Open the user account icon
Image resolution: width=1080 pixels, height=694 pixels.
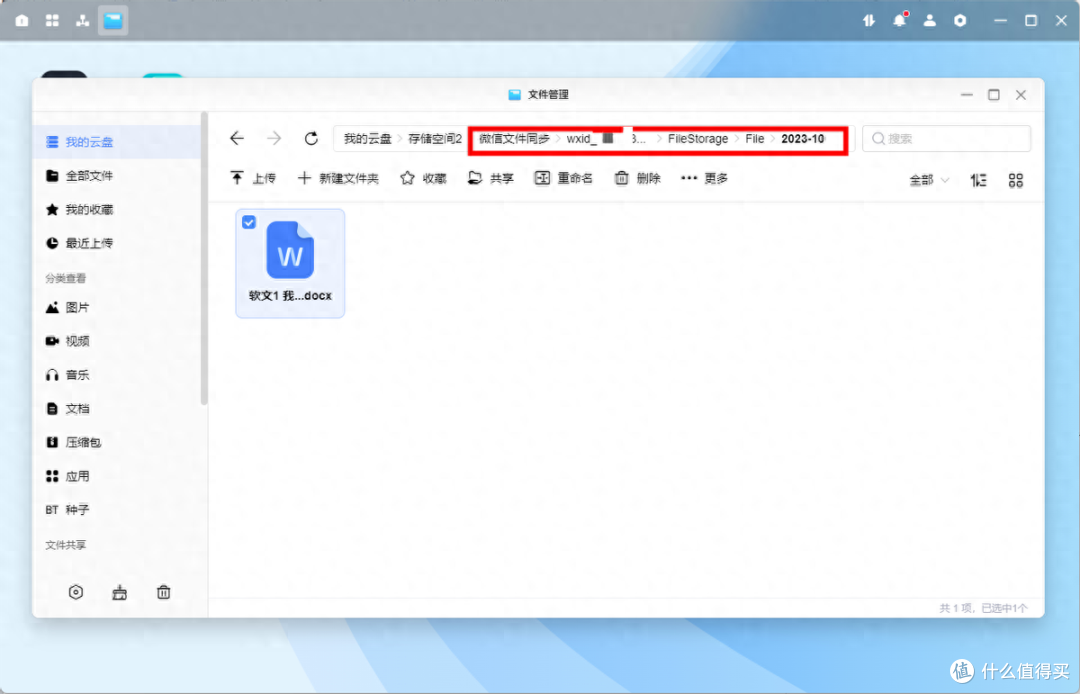point(930,21)
